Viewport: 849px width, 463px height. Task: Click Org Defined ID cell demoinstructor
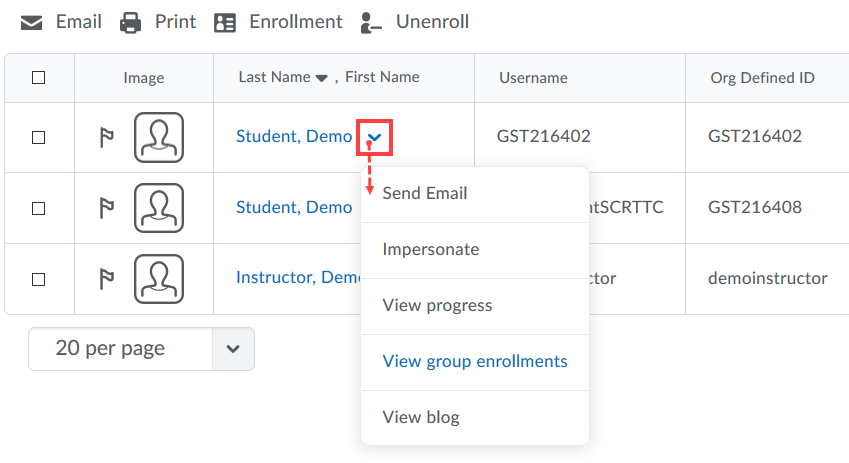pos(768,278)
